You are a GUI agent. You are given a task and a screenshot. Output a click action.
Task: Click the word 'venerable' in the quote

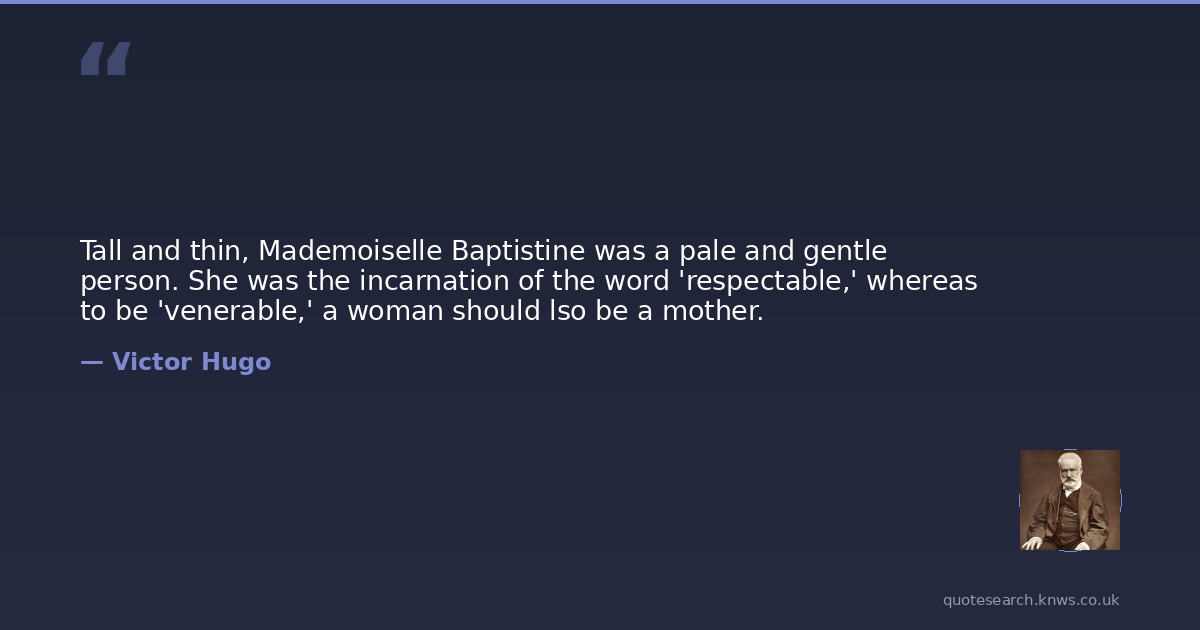pos(235,311)
